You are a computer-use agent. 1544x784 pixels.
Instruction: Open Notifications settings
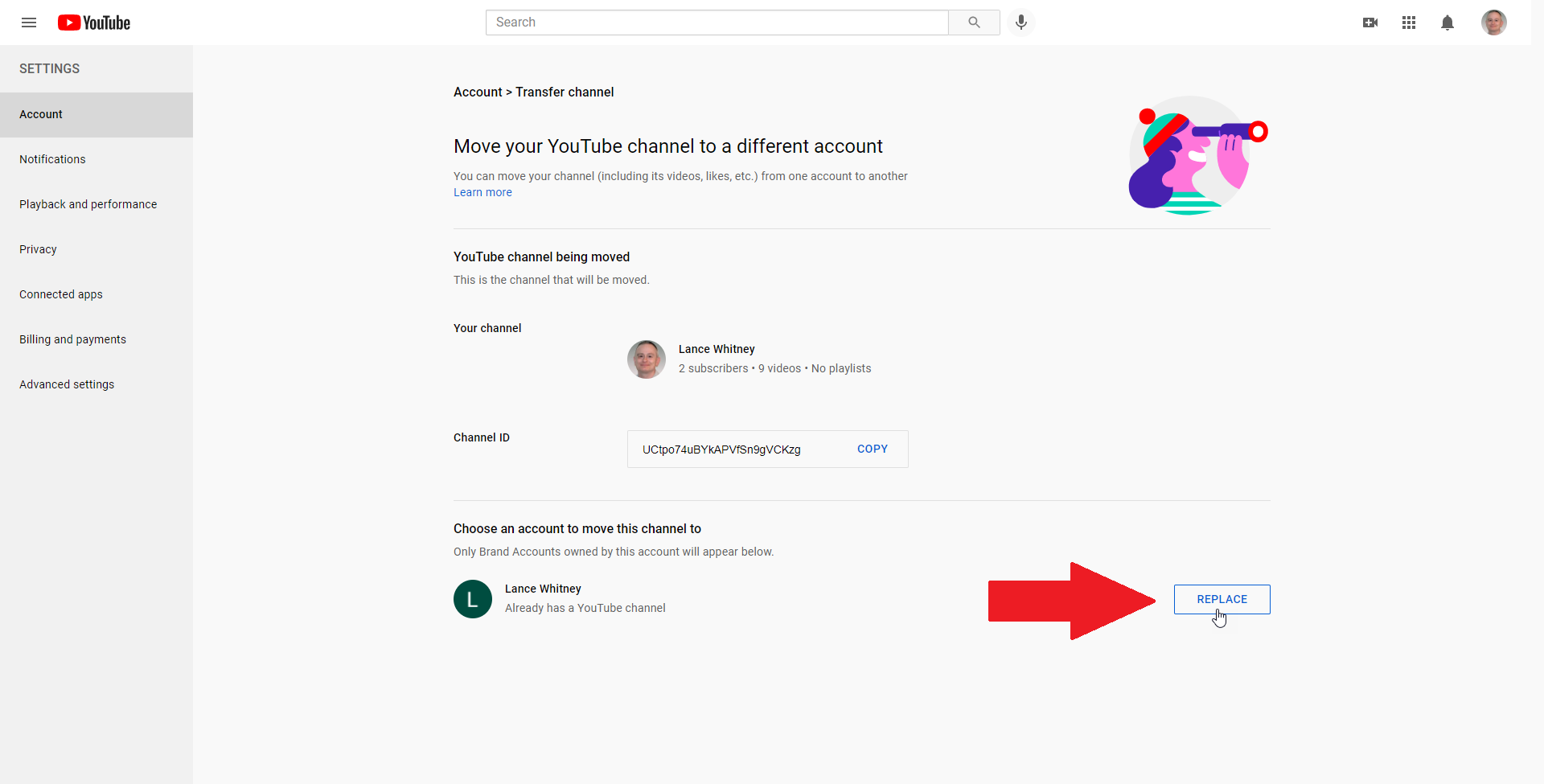click(x=96, y=159)
